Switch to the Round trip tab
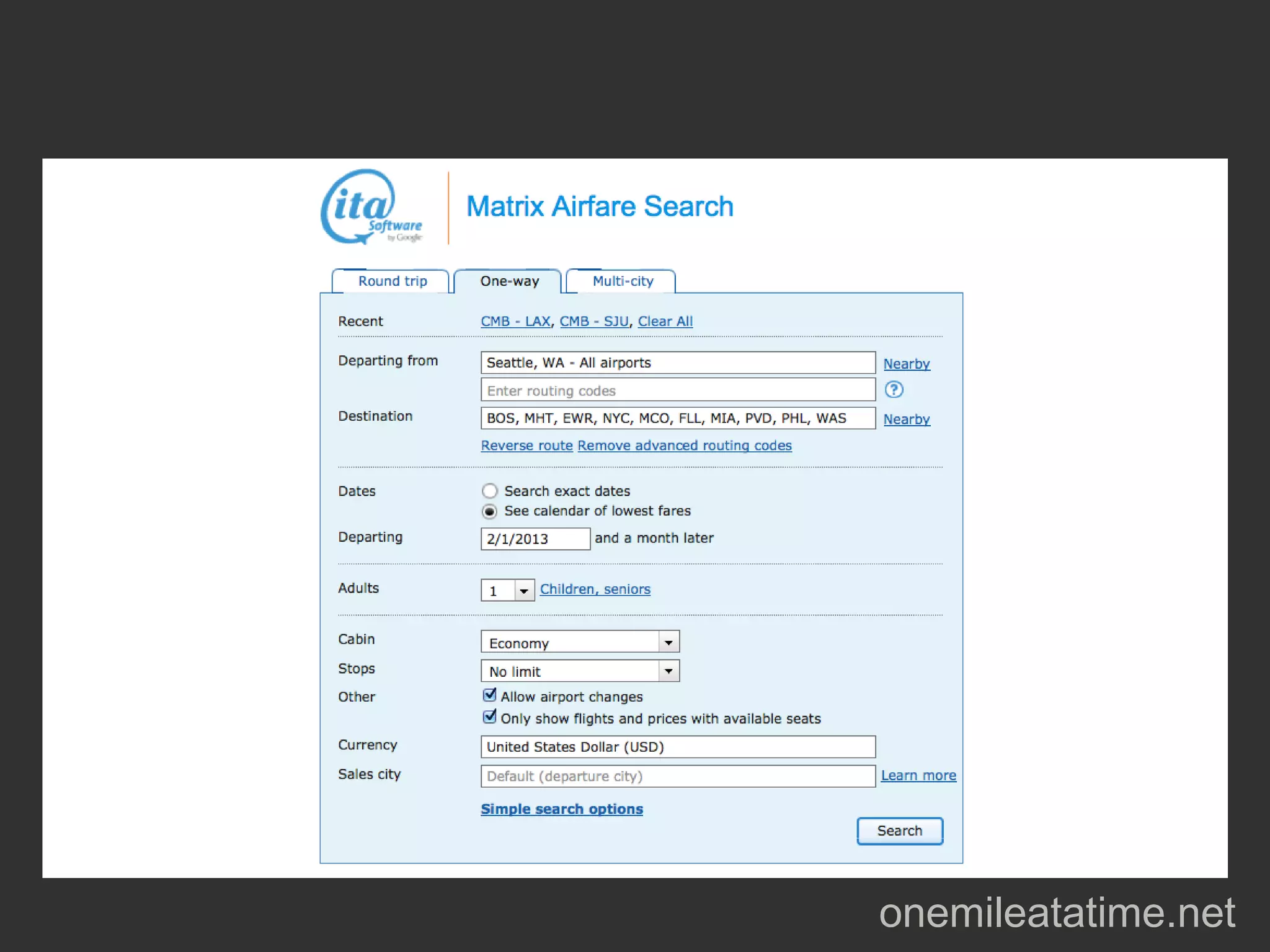 pos(392,281)
